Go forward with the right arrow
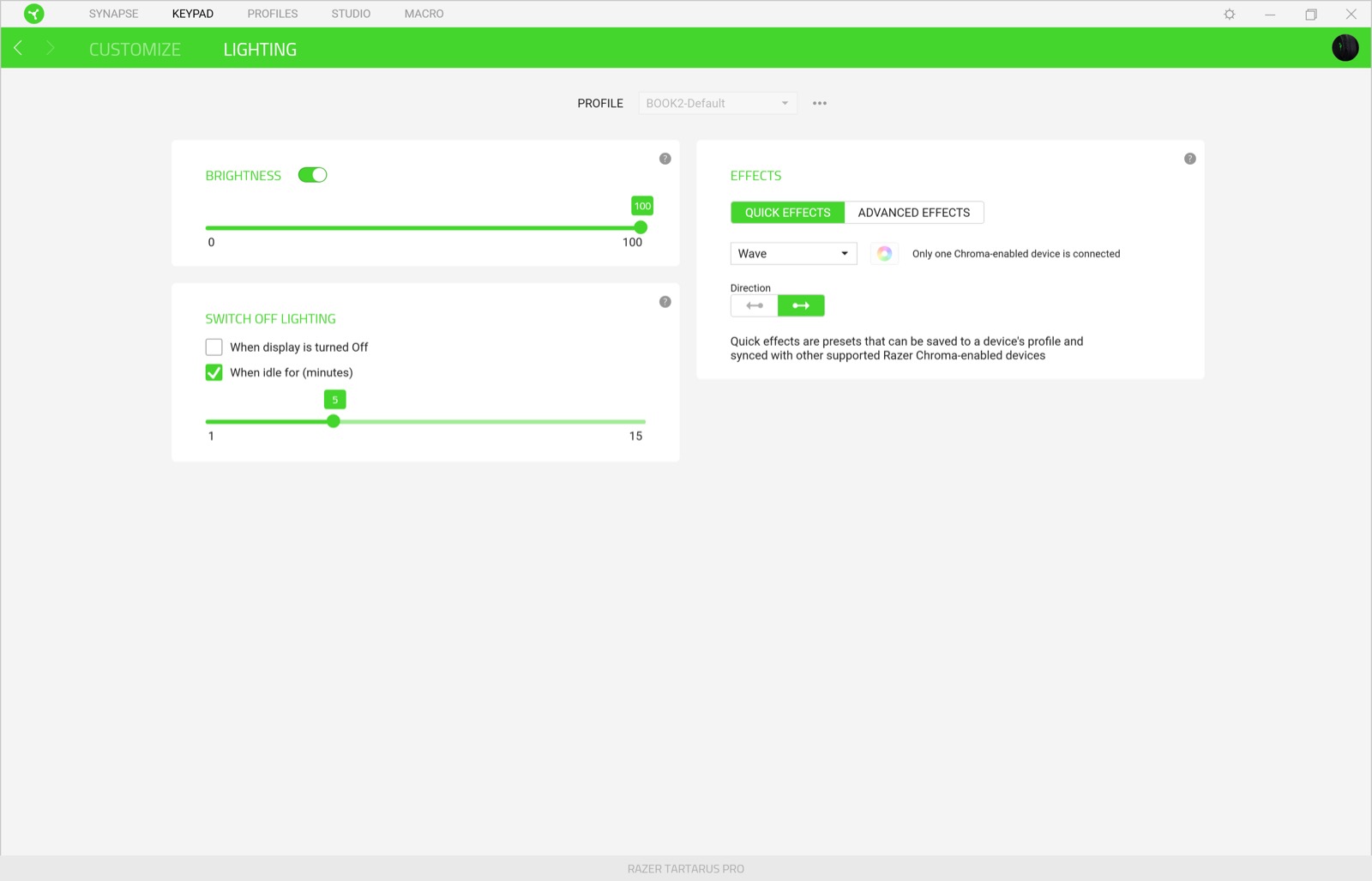 tap(50, 48)
